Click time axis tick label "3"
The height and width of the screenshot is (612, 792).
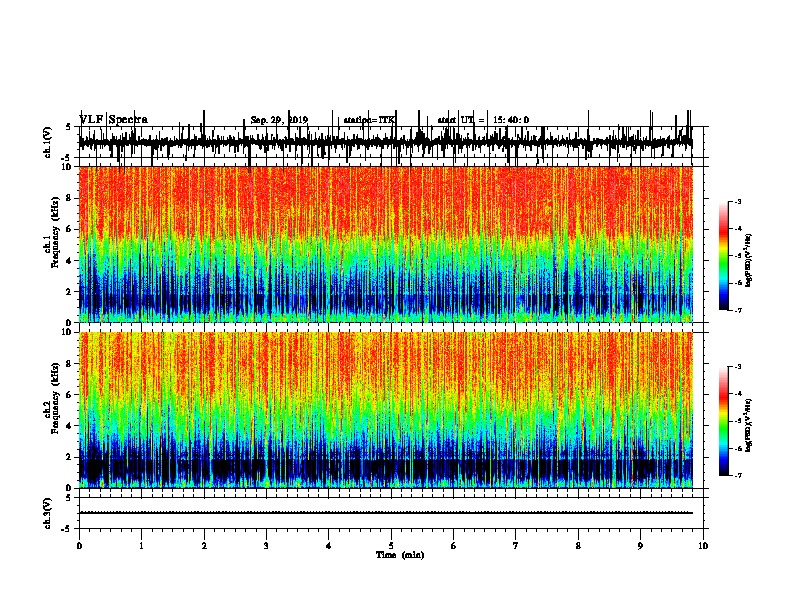pos(266,546)
